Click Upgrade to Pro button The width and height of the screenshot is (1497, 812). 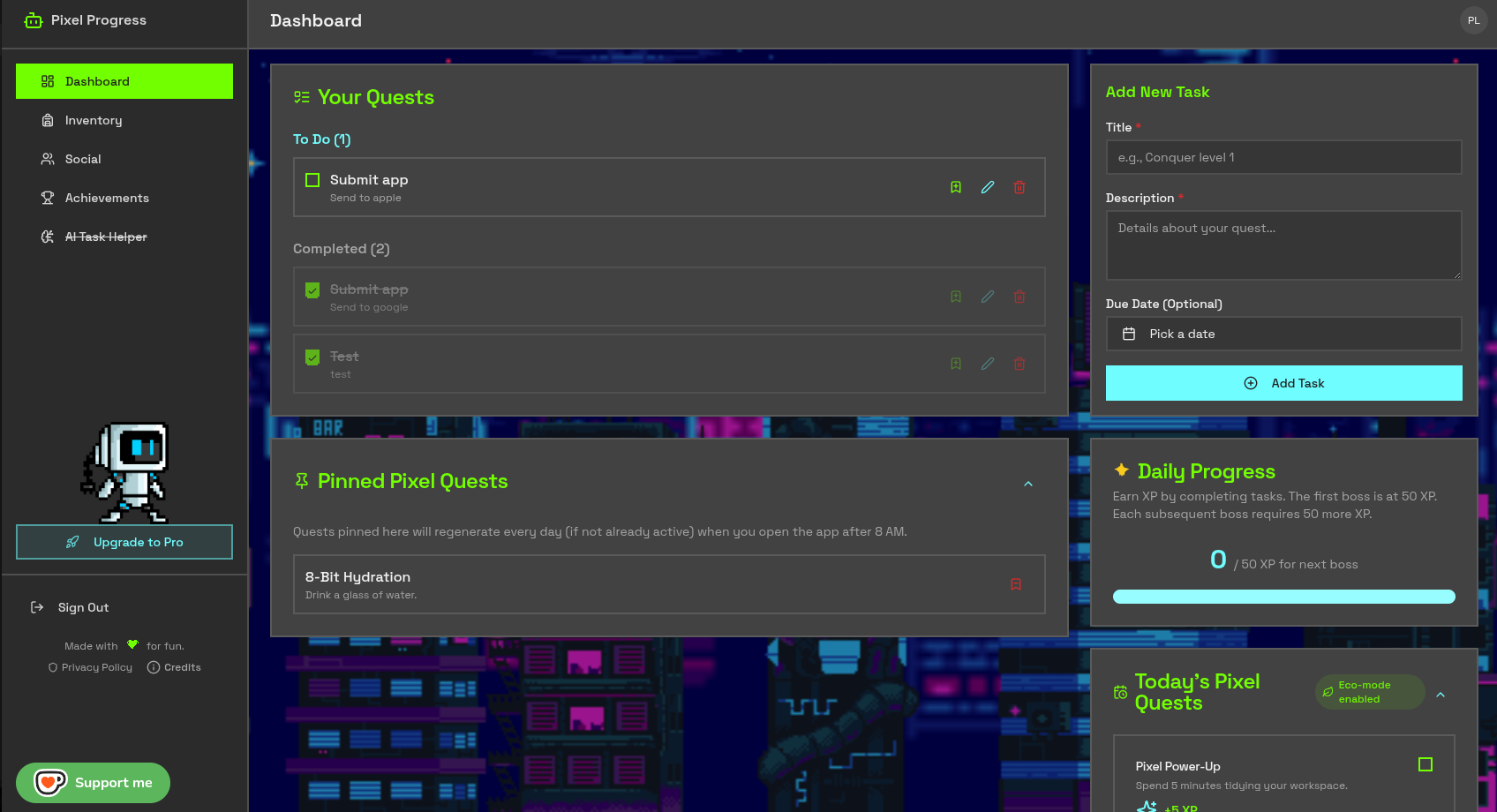(x=124, y=542)
